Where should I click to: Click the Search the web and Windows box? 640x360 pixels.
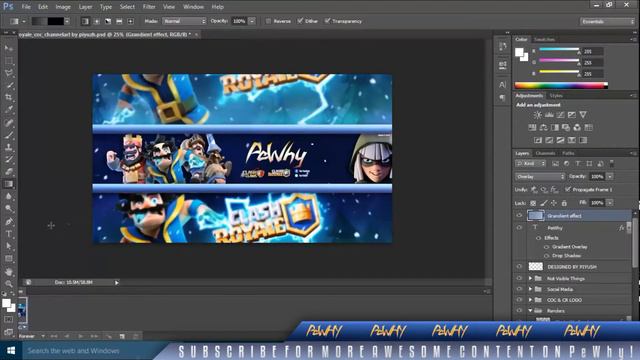coord(92,351)
